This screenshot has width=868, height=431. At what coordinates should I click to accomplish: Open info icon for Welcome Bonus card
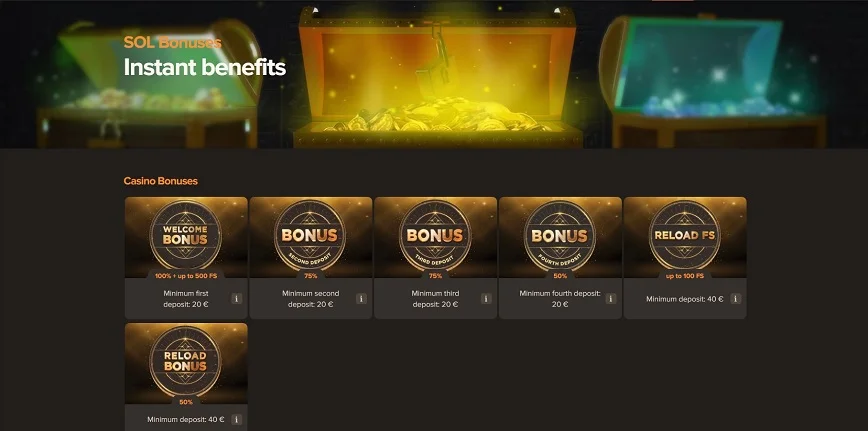(236, 299)
